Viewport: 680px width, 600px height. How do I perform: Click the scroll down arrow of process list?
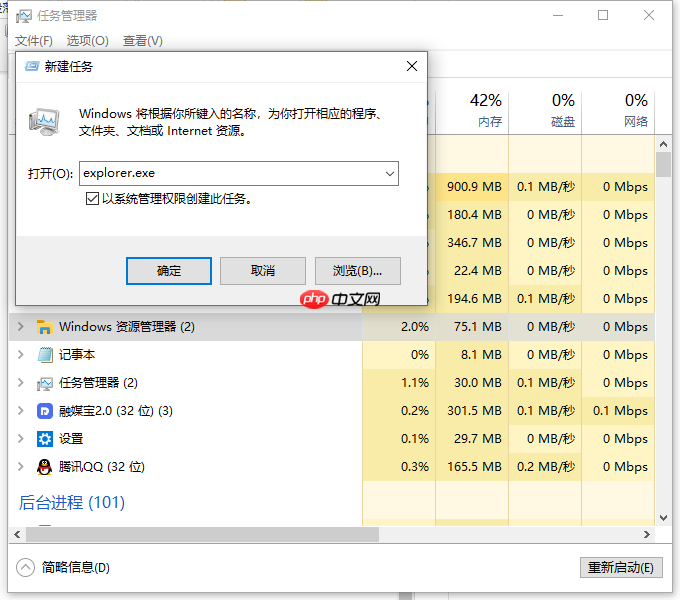(x=663, y=517)
